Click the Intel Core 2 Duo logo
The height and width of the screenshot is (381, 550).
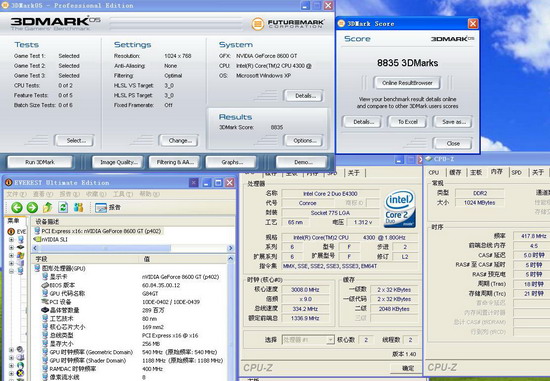click(x=400, y=208)
